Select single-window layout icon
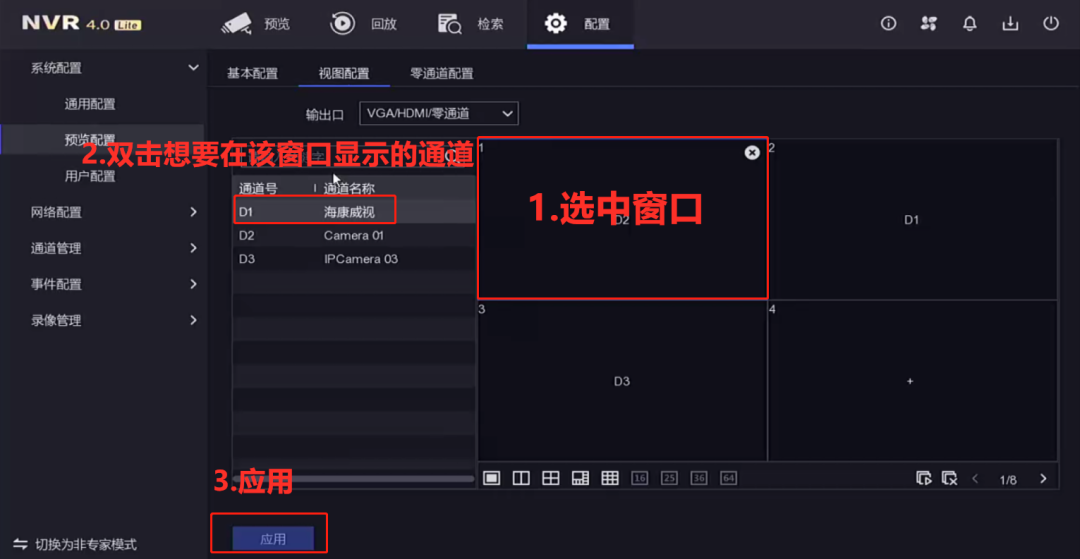This screenshot has width=1080, height=559. pos(491,478)
